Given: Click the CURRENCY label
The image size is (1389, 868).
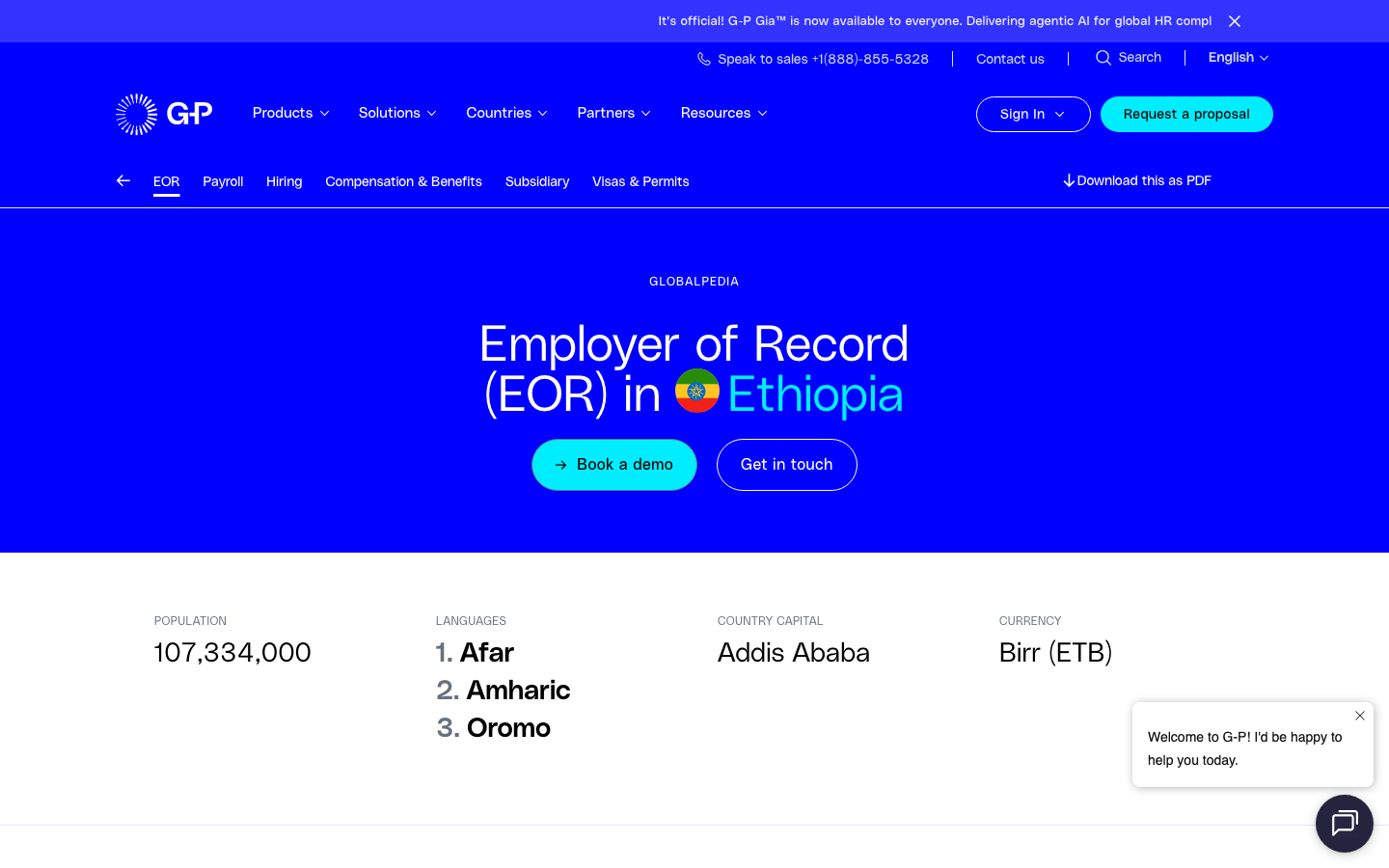Looking at the screenshot, I should click(x=1030, y=621).
